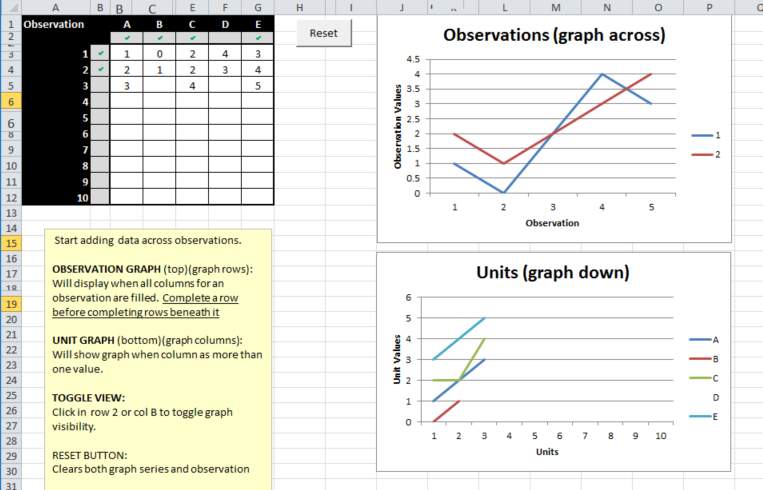Click the "Units (graph down)" chart title
The height and width of the screenshot is (490, 763).
coord(553,272)
